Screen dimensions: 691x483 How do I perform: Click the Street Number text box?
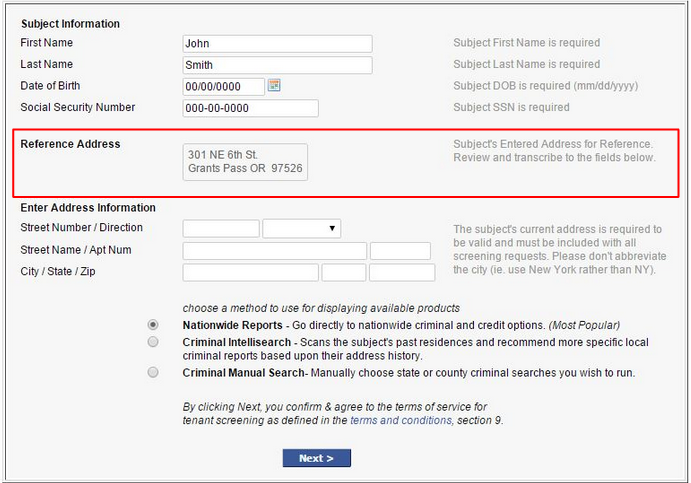point(221,229)
